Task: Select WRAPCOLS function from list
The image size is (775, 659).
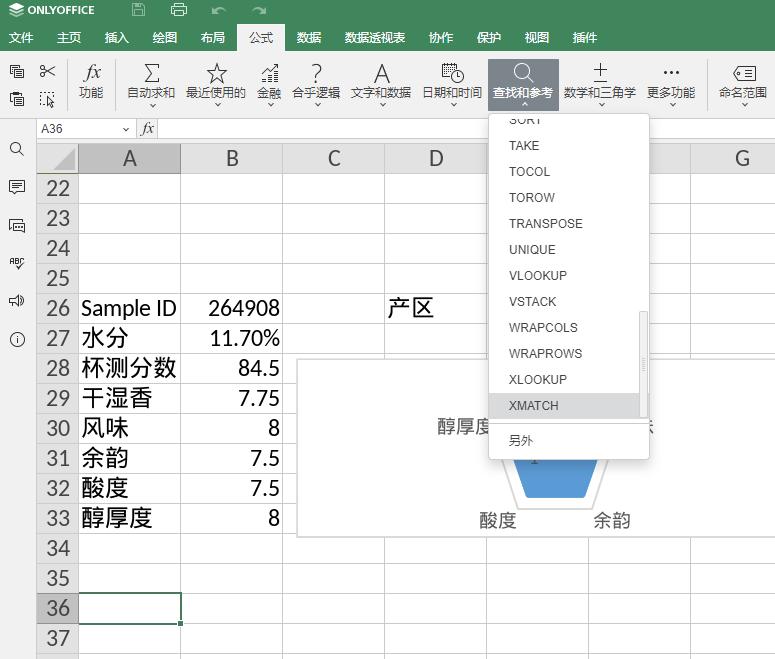Action: pos(564,328)
